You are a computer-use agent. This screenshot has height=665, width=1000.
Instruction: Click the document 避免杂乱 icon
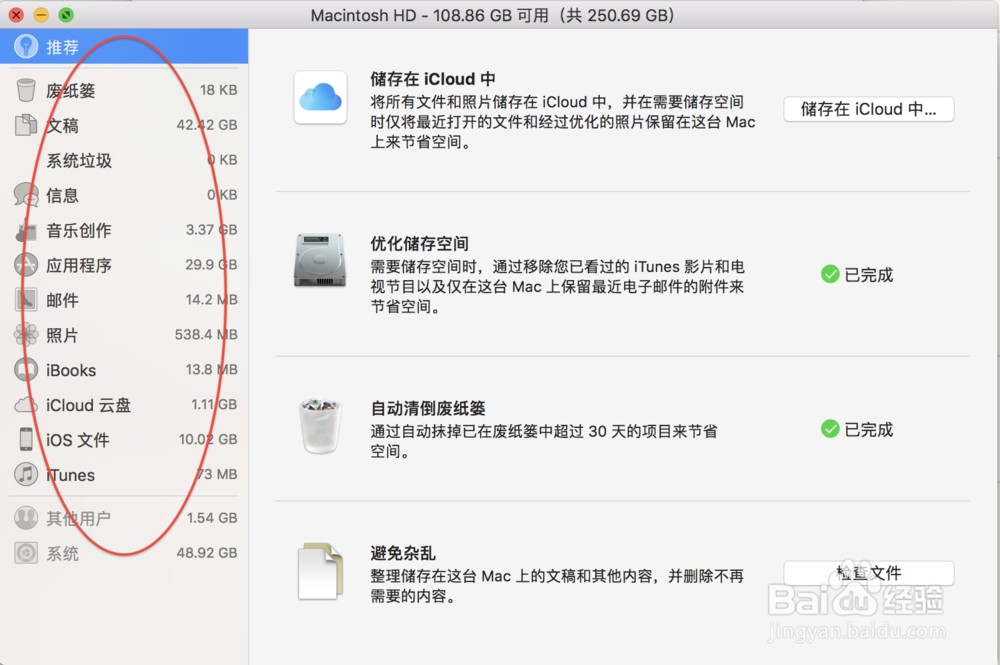[320, 571]
